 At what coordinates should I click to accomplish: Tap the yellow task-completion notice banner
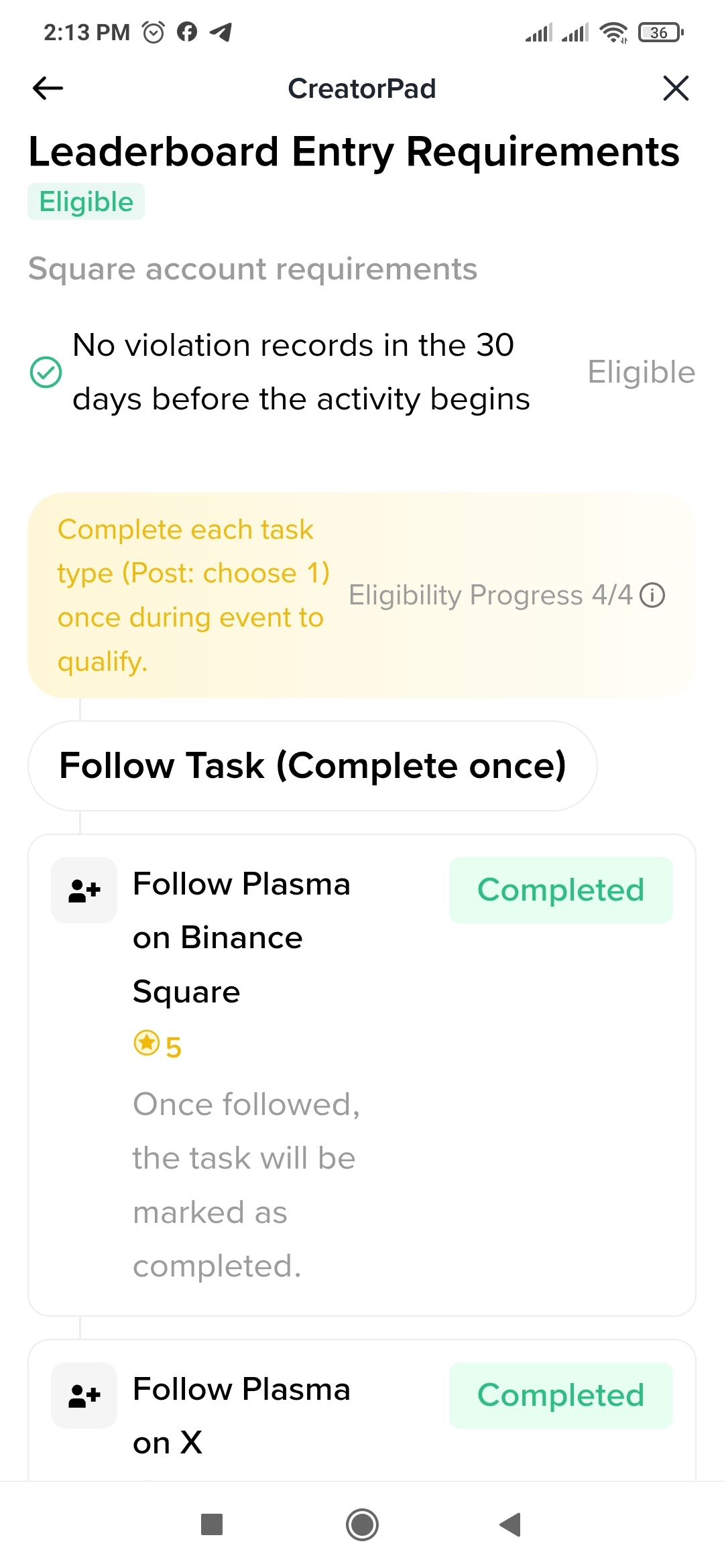coord(194,595)
